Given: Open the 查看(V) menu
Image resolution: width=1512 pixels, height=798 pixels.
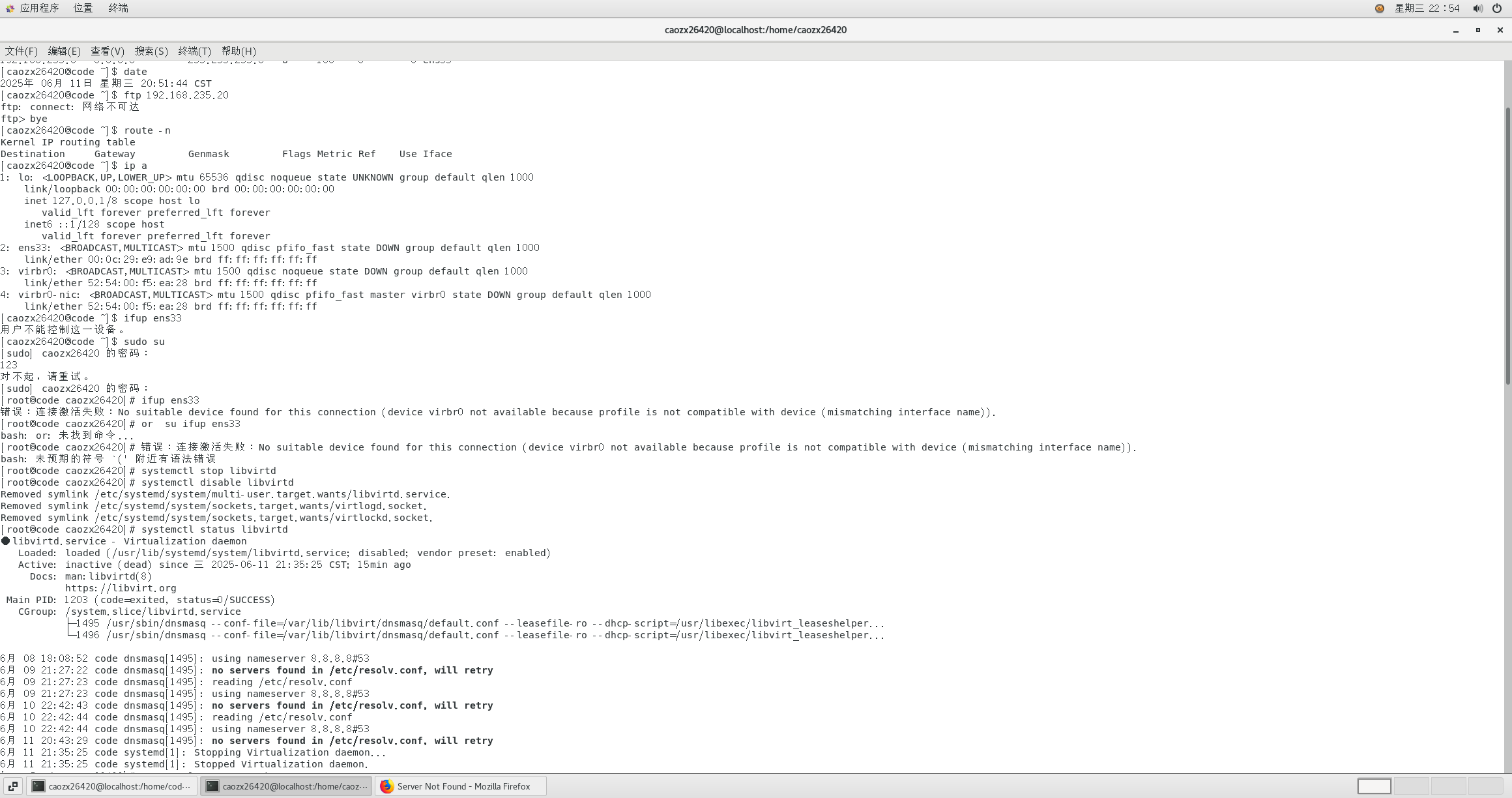Looking at the screenshot, I should 107,51.
